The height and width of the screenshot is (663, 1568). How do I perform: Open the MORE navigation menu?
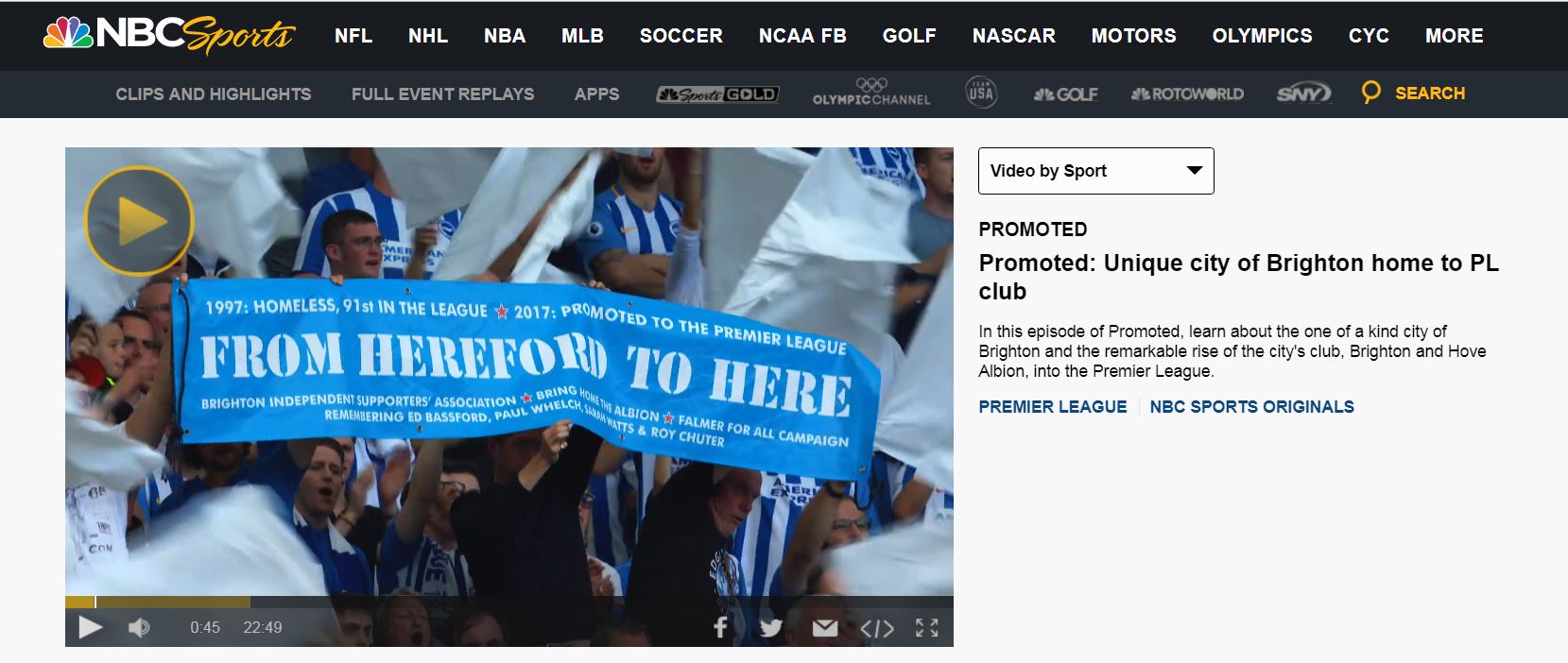(x=1454, y=36)
